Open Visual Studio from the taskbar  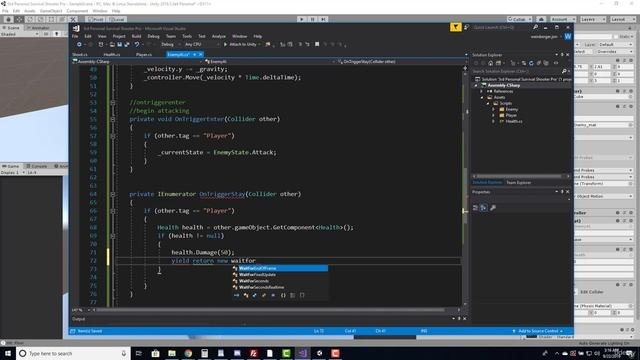click(303, 353)
